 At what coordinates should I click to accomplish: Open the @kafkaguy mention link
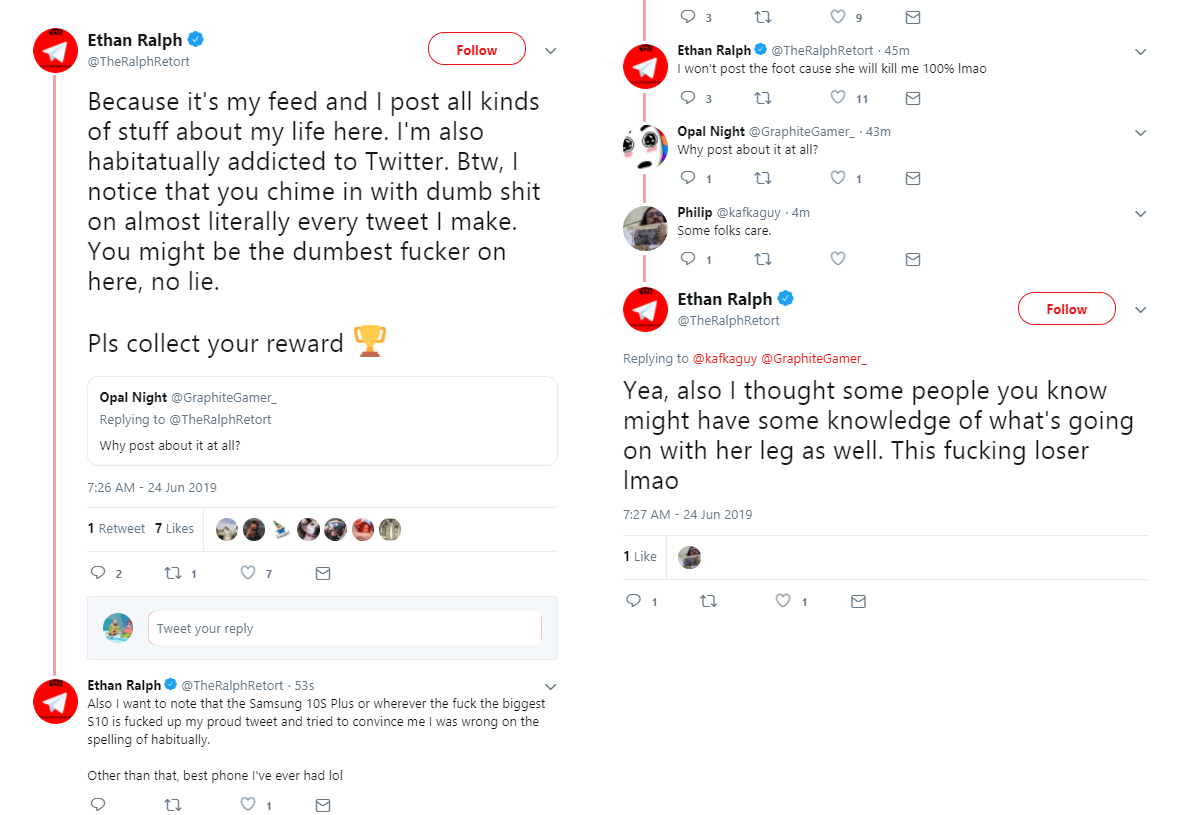click(724, 359)
